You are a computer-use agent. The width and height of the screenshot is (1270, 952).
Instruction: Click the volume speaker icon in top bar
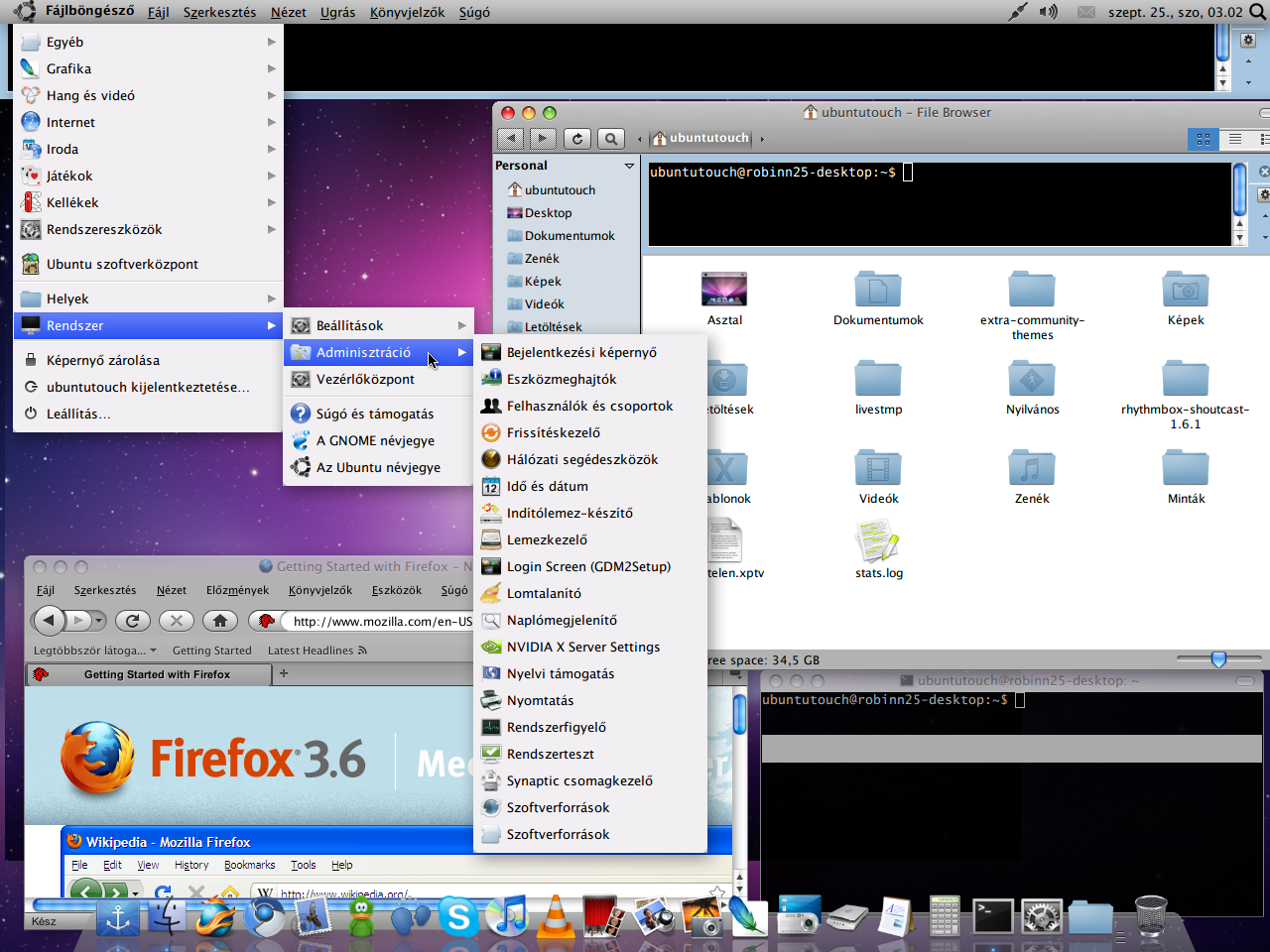click(x=1048, y=12)
